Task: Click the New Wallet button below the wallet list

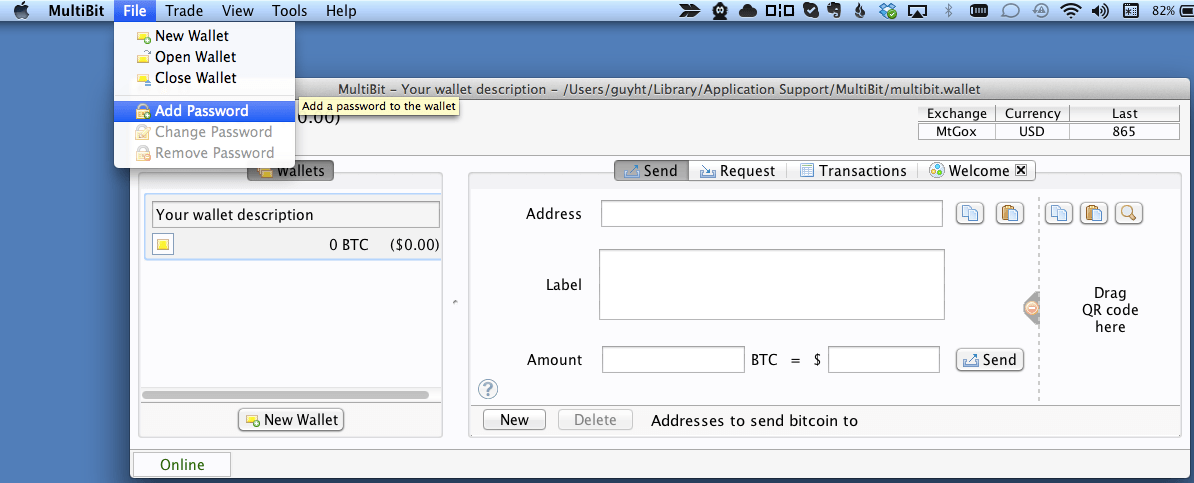Action: tap(292, 420)
